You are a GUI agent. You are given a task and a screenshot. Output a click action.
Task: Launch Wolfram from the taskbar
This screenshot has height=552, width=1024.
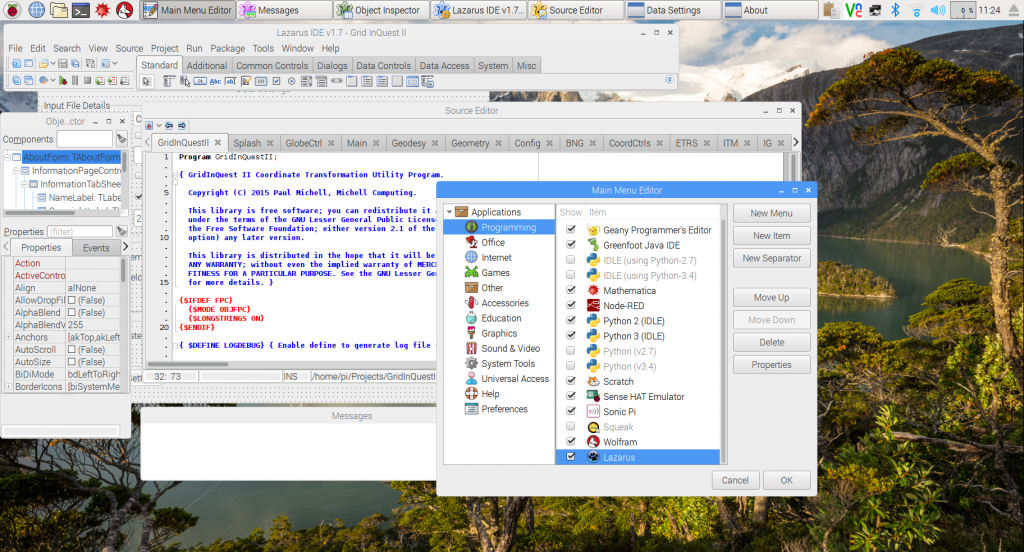(125, 10)
